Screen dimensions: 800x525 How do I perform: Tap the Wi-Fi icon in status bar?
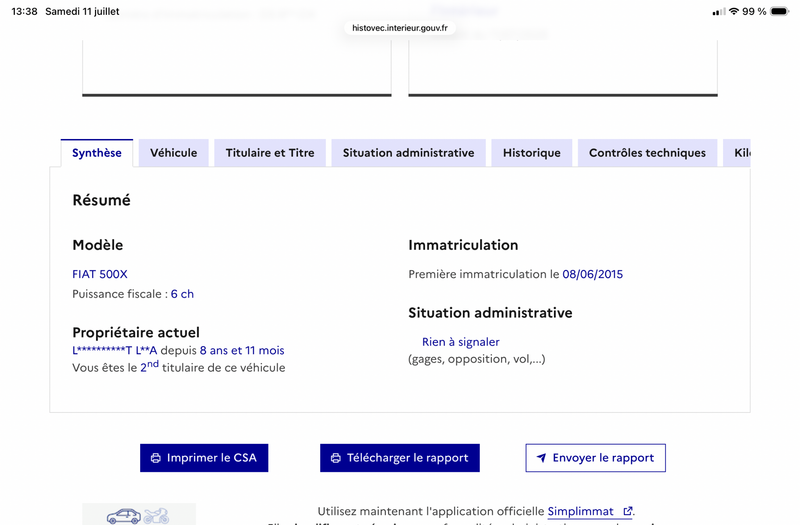click(x=734, y=11)
